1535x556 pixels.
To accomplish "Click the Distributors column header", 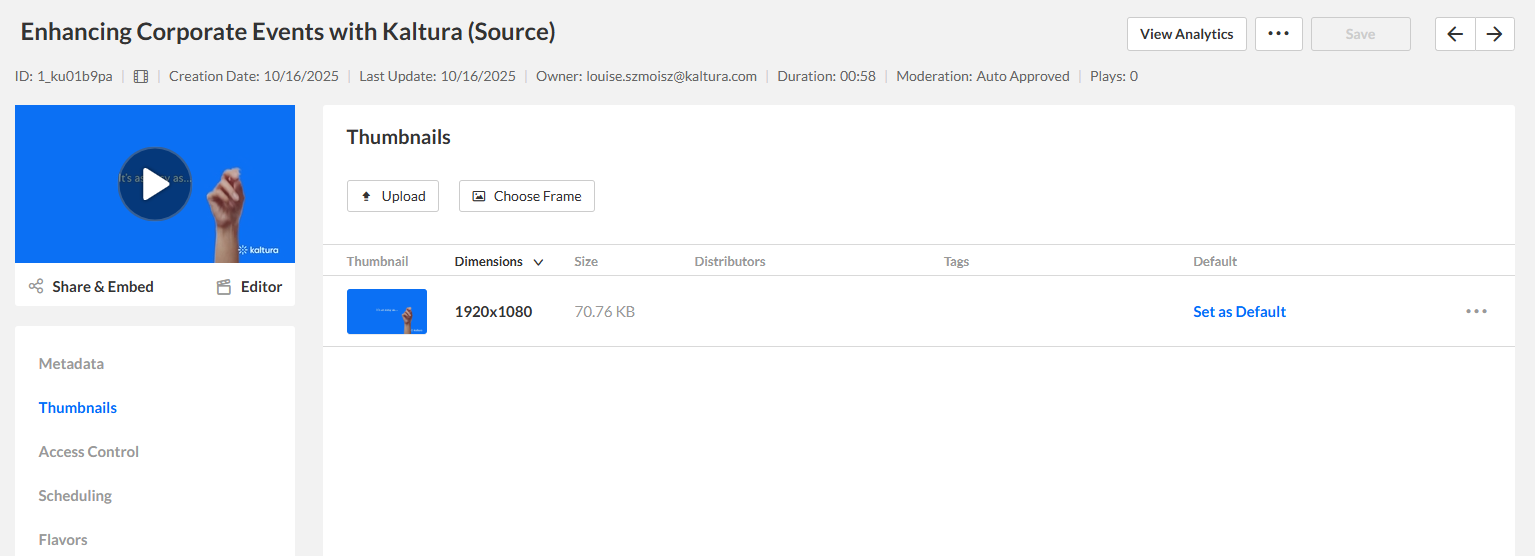I will click(x=730, y=262).
